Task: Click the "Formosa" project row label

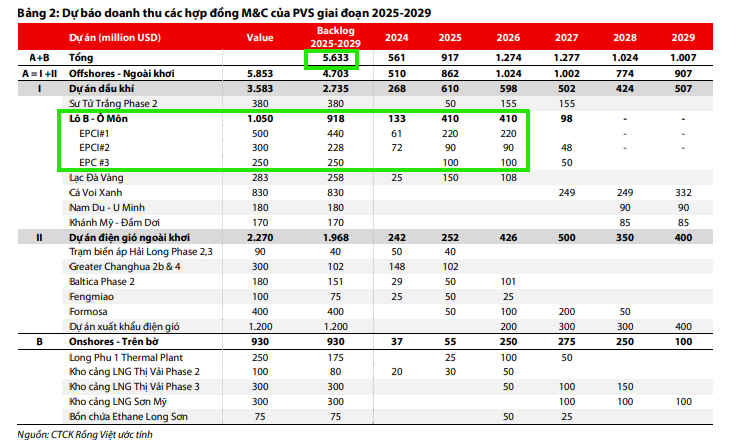Action: click(89, 311)
